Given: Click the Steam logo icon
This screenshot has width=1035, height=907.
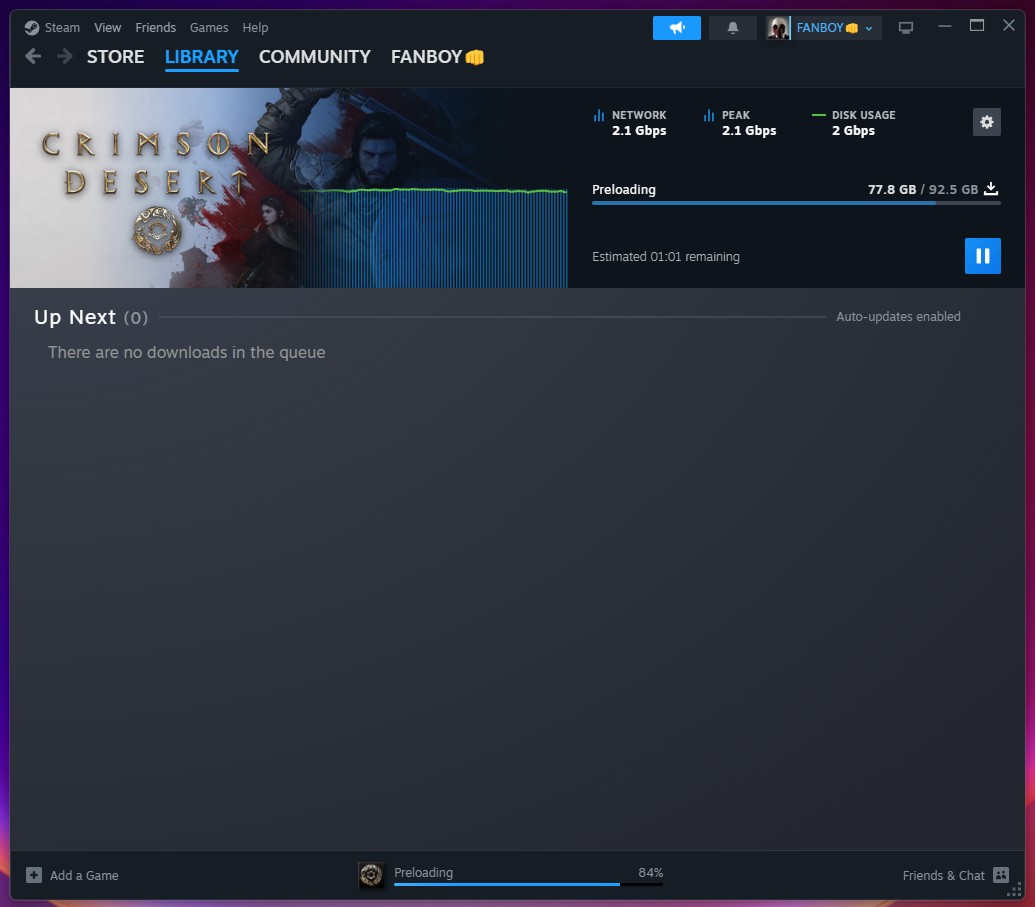Looking at the screenshot, I should [32, 28].
